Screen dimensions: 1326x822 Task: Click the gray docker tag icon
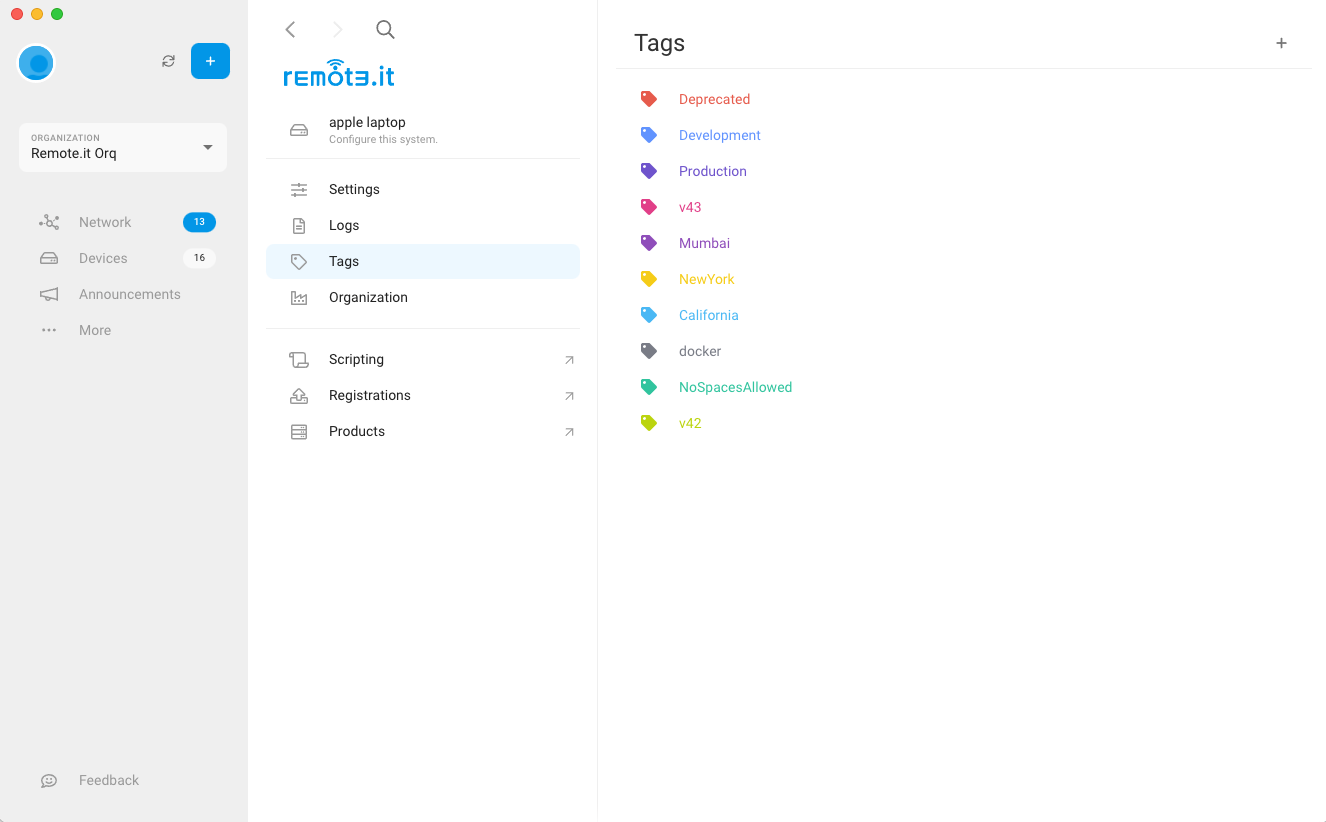click(649, 351)
